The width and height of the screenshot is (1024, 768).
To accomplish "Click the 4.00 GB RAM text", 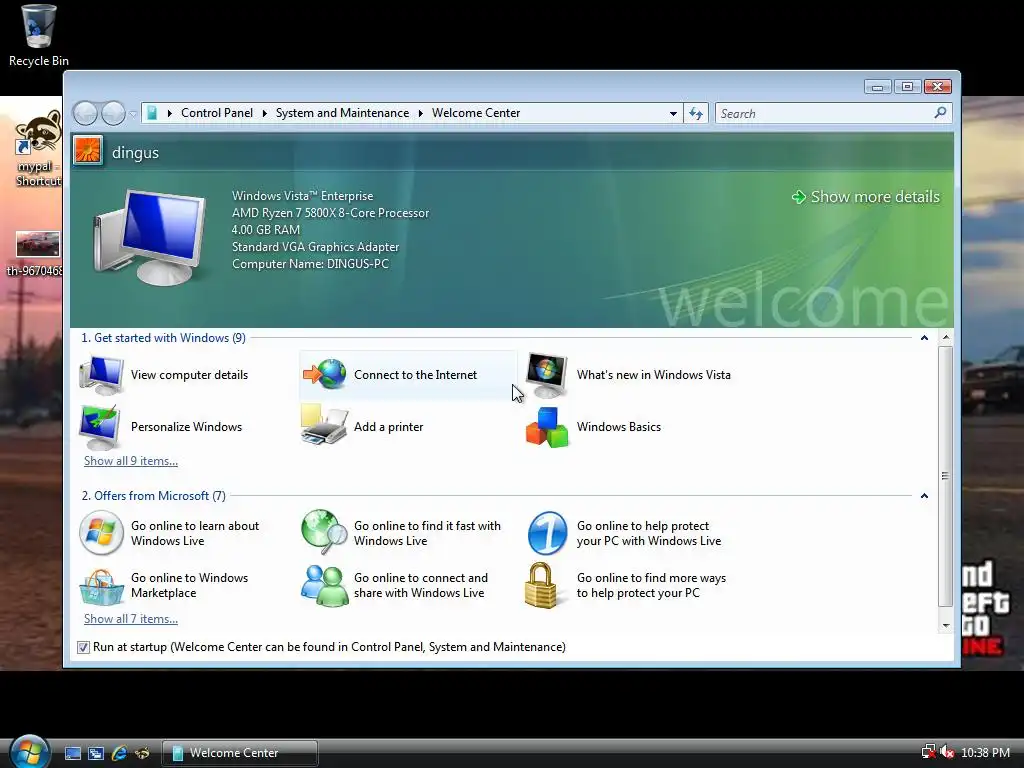I will pyautogui.click(x=266, y=230).
